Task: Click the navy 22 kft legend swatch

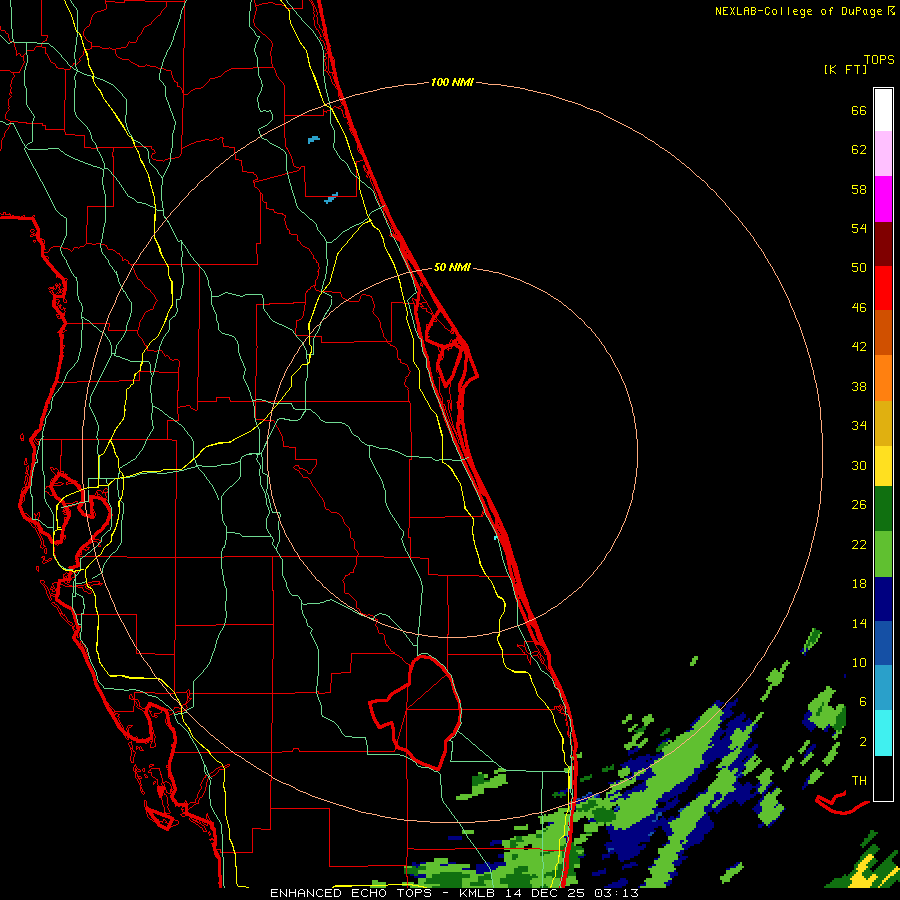Action: click(883, 599)
